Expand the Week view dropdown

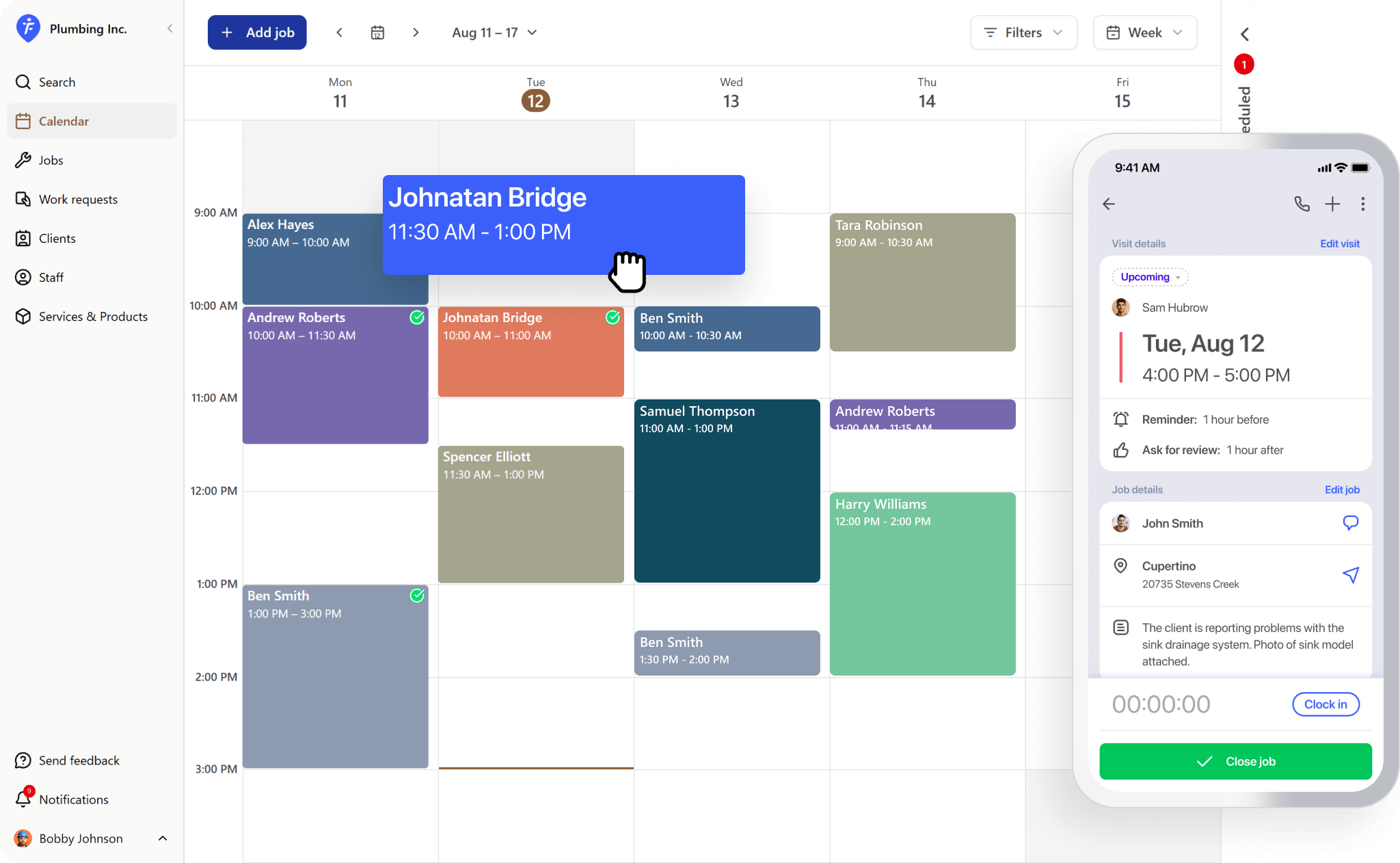pos(1144,32)
